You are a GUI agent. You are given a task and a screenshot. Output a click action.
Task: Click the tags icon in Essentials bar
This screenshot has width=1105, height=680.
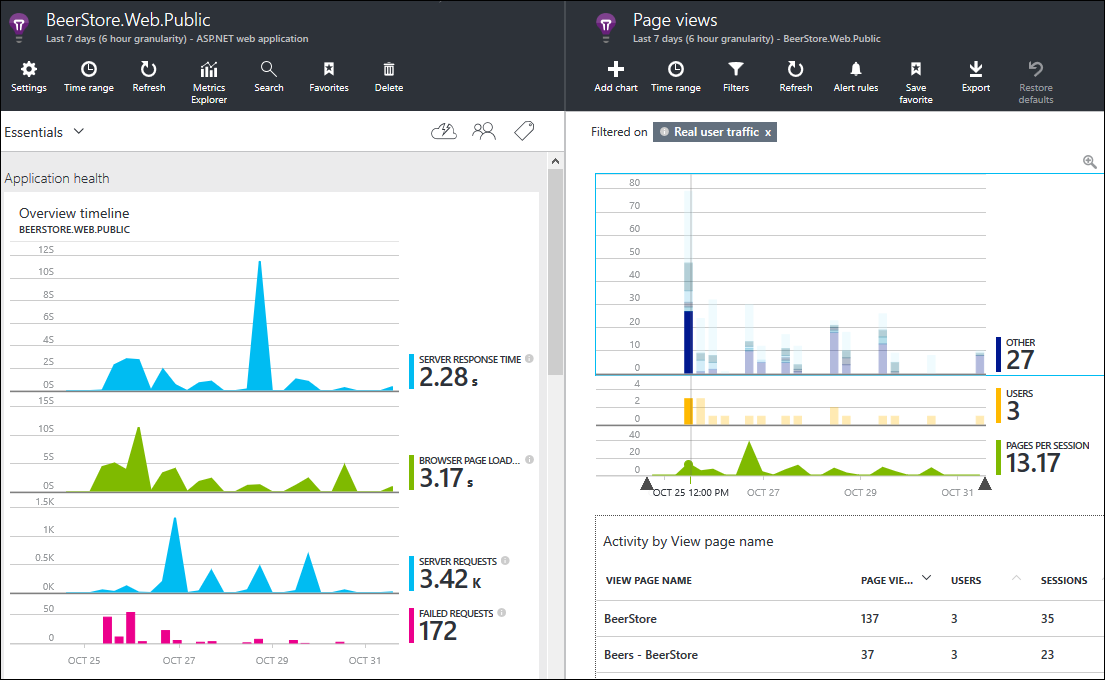(x=524, y=131)
